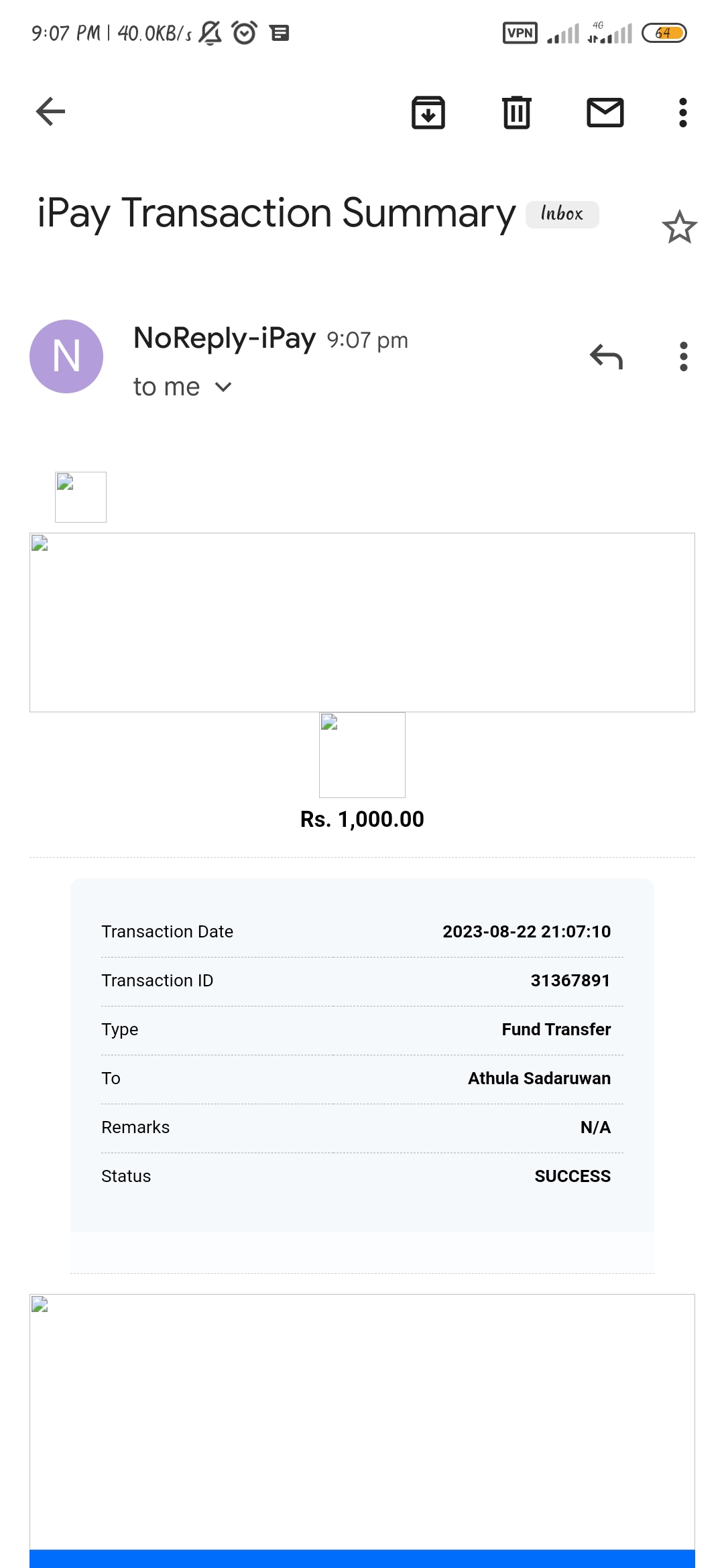724x1568 pixels.
Task: Go back to the inbox list
Action: [x=51, y=112]
